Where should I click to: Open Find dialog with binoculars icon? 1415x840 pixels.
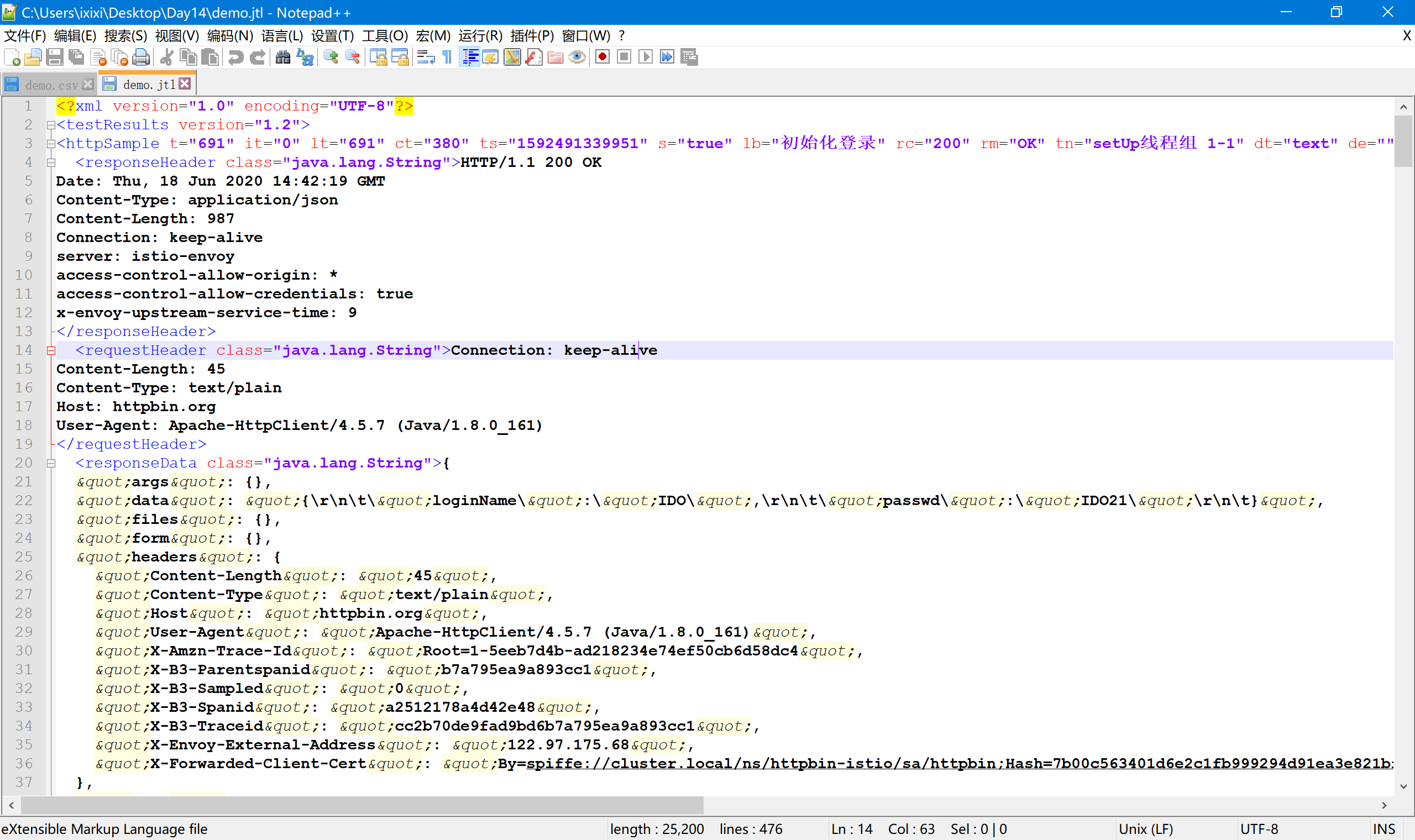tap(283, 57)
